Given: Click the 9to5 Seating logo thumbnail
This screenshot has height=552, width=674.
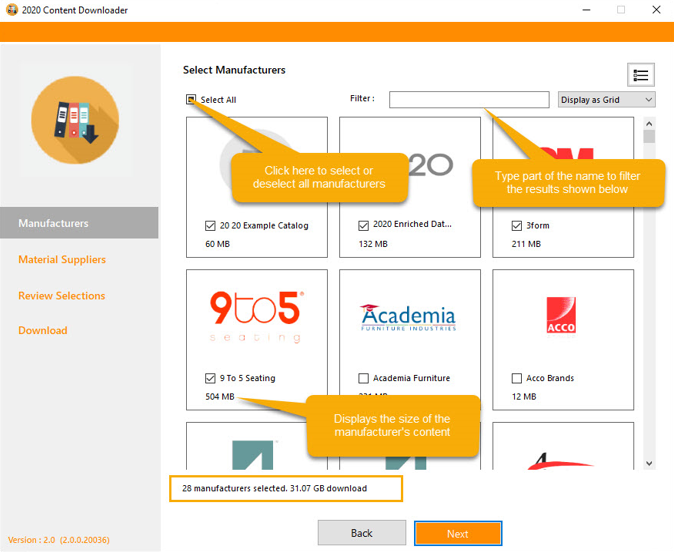Looking at the screenshot, I should point(257,317).
